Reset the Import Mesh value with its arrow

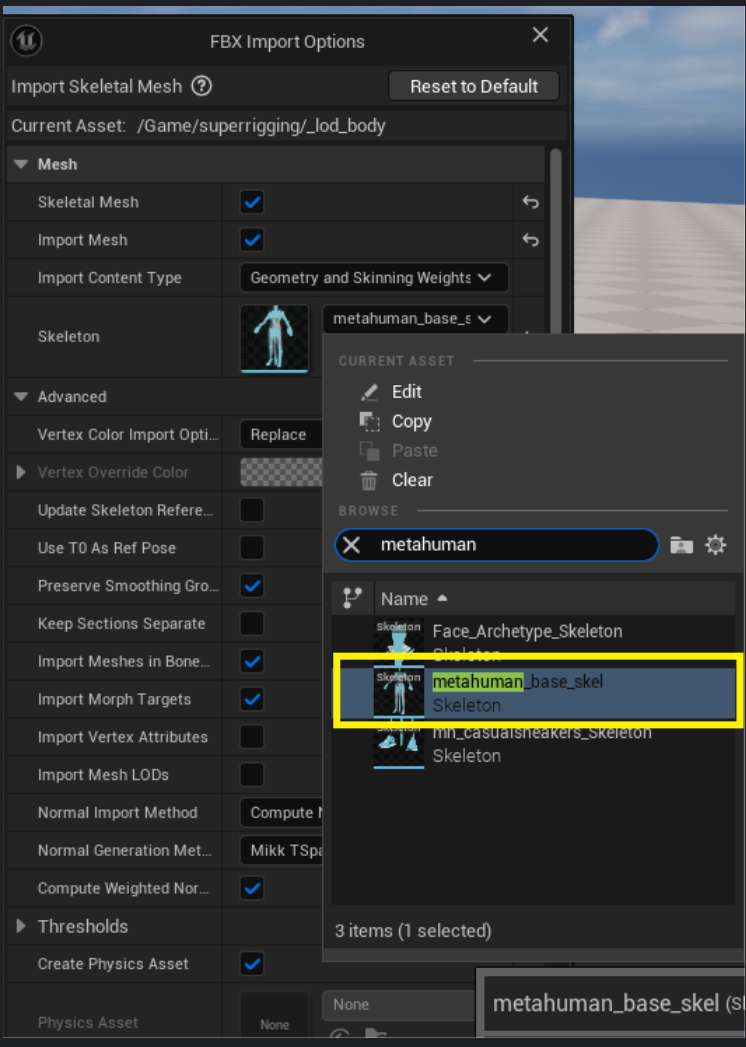coord(530,240)
